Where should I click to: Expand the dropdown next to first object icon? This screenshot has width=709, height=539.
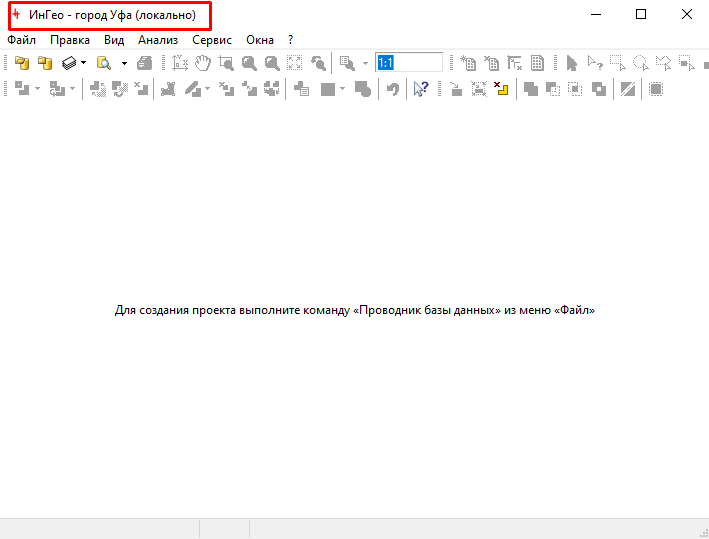click(x=38, y=89)
